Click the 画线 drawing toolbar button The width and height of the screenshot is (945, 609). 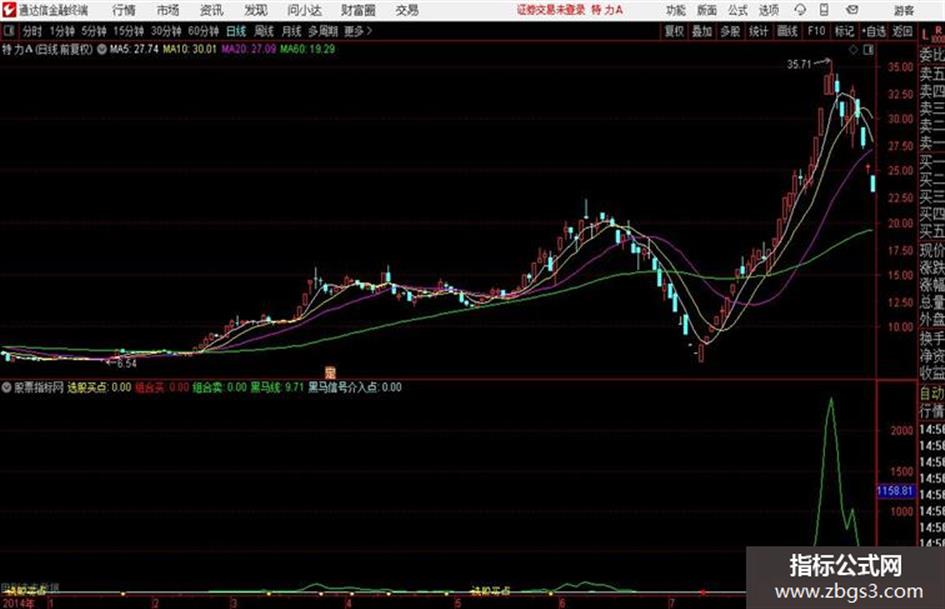(x=787, y=31)
